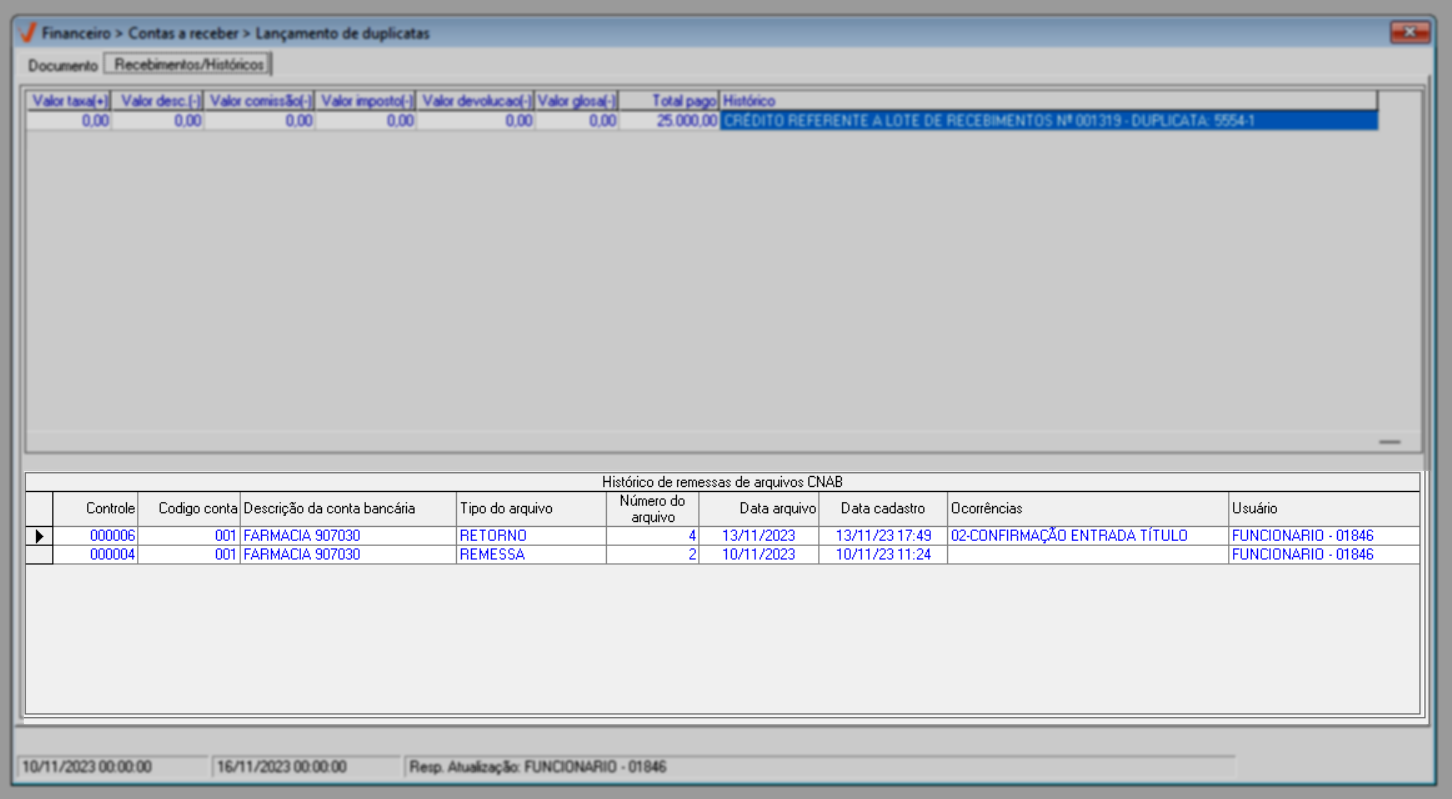Select the REMESSA file type cell

[531, 555]
